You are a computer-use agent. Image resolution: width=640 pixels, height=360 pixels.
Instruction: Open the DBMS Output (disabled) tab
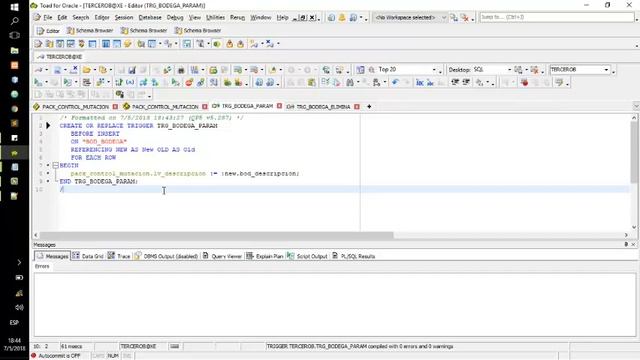166,256
